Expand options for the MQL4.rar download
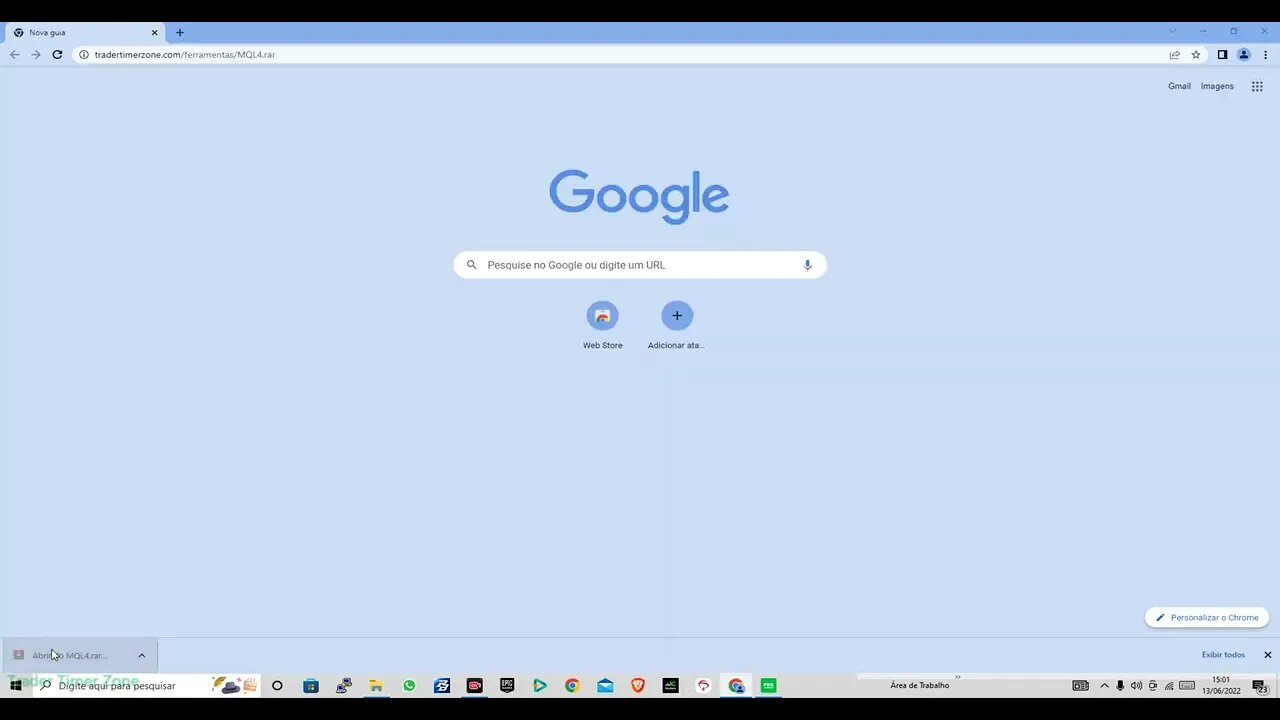1280x720 pixels. point(142,655)
